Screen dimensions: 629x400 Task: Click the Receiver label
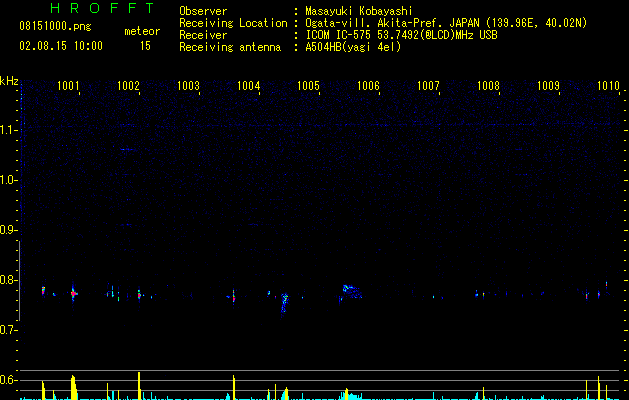203,35
